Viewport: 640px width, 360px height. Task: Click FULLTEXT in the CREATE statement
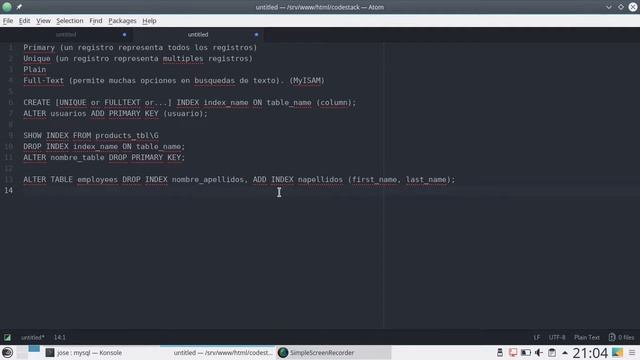point(122,102)
